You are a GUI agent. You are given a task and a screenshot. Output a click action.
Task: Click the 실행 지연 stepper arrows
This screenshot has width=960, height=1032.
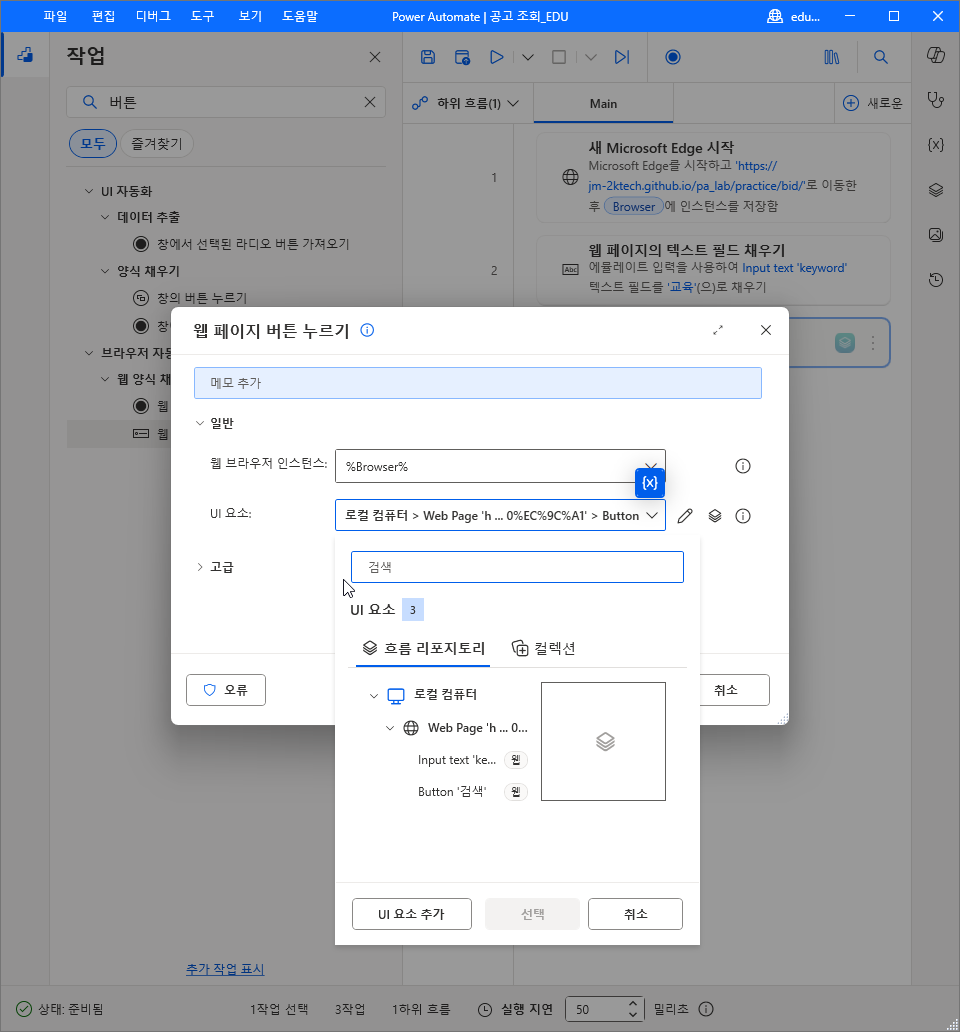[632, 1009]
